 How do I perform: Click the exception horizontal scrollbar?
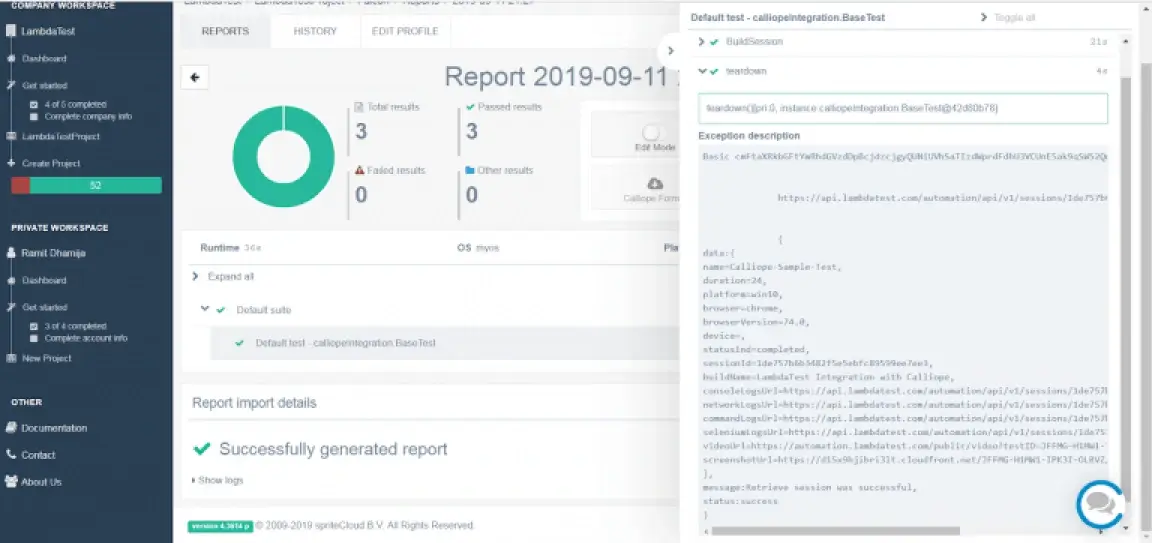835,530
